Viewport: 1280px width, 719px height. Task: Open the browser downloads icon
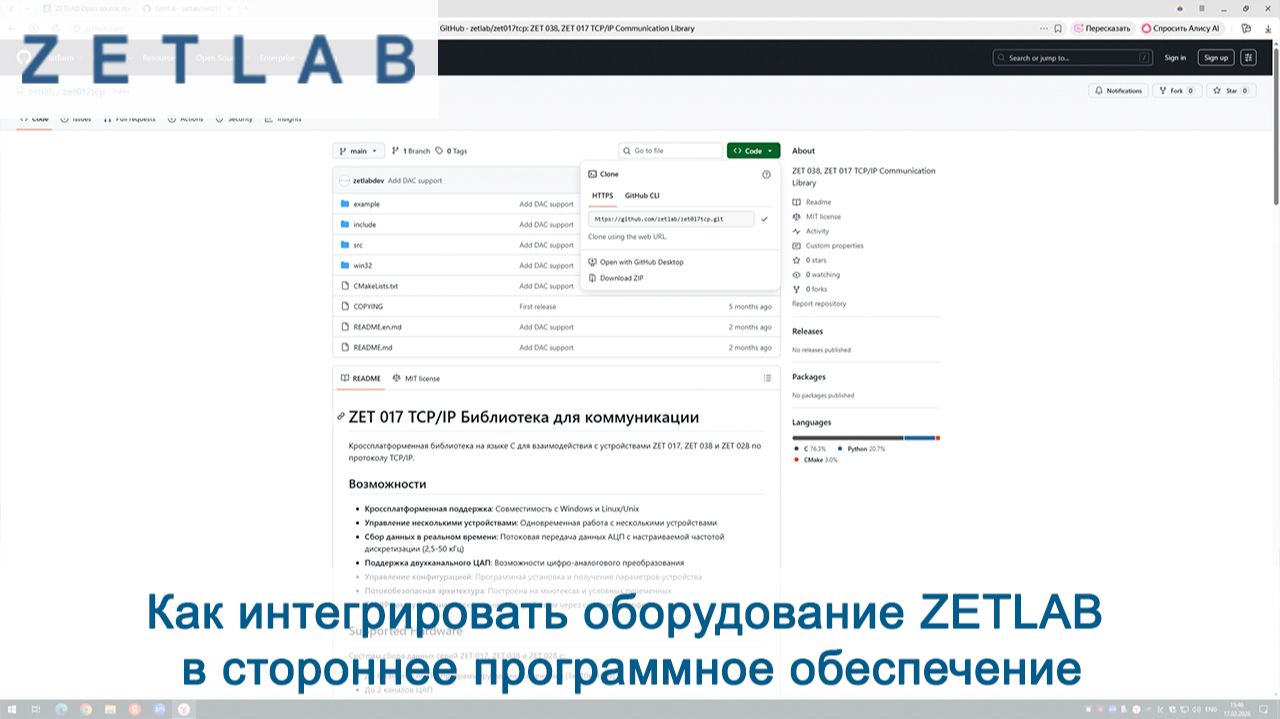pyautogui.click(x=1267, y=28)
